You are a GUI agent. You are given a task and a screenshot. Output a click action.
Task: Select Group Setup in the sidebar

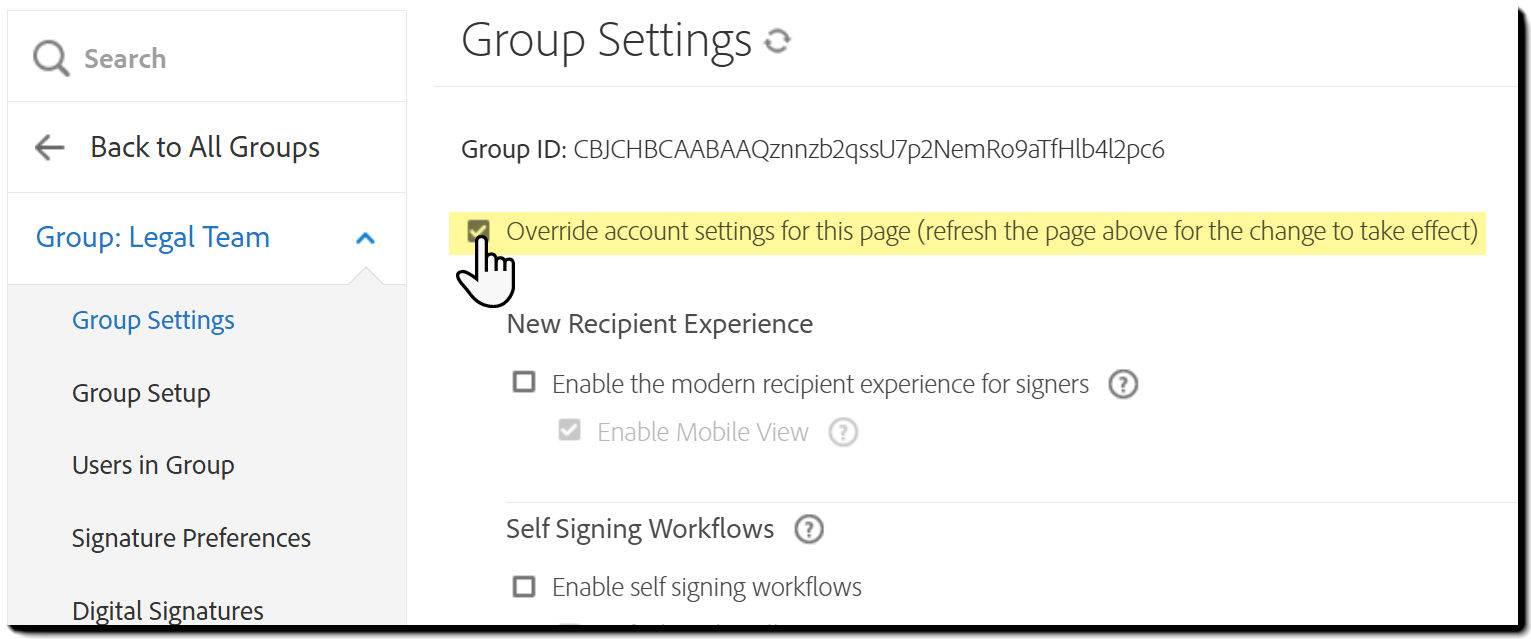[141, 393]
